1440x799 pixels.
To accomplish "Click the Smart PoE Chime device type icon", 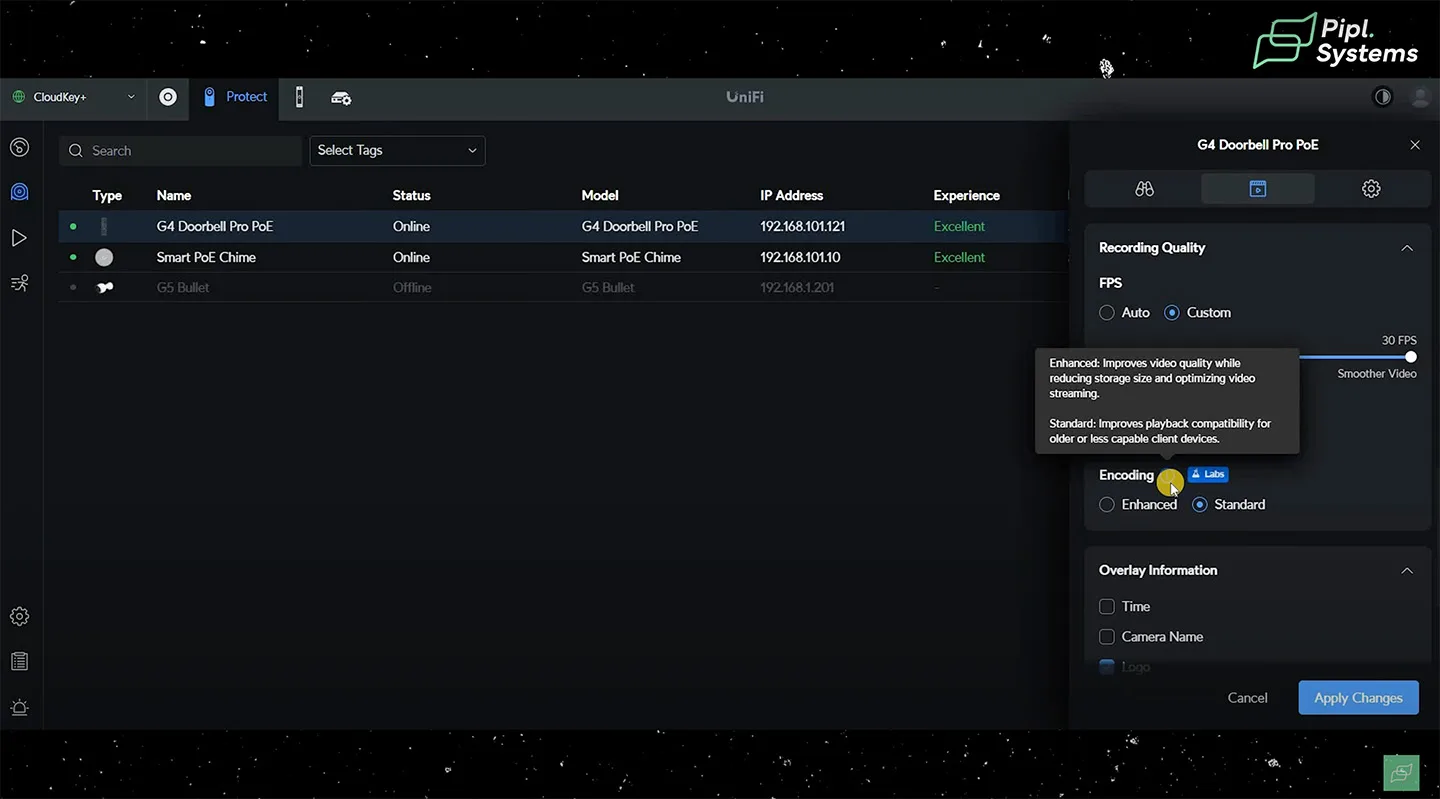I will (x=104, y=258).
